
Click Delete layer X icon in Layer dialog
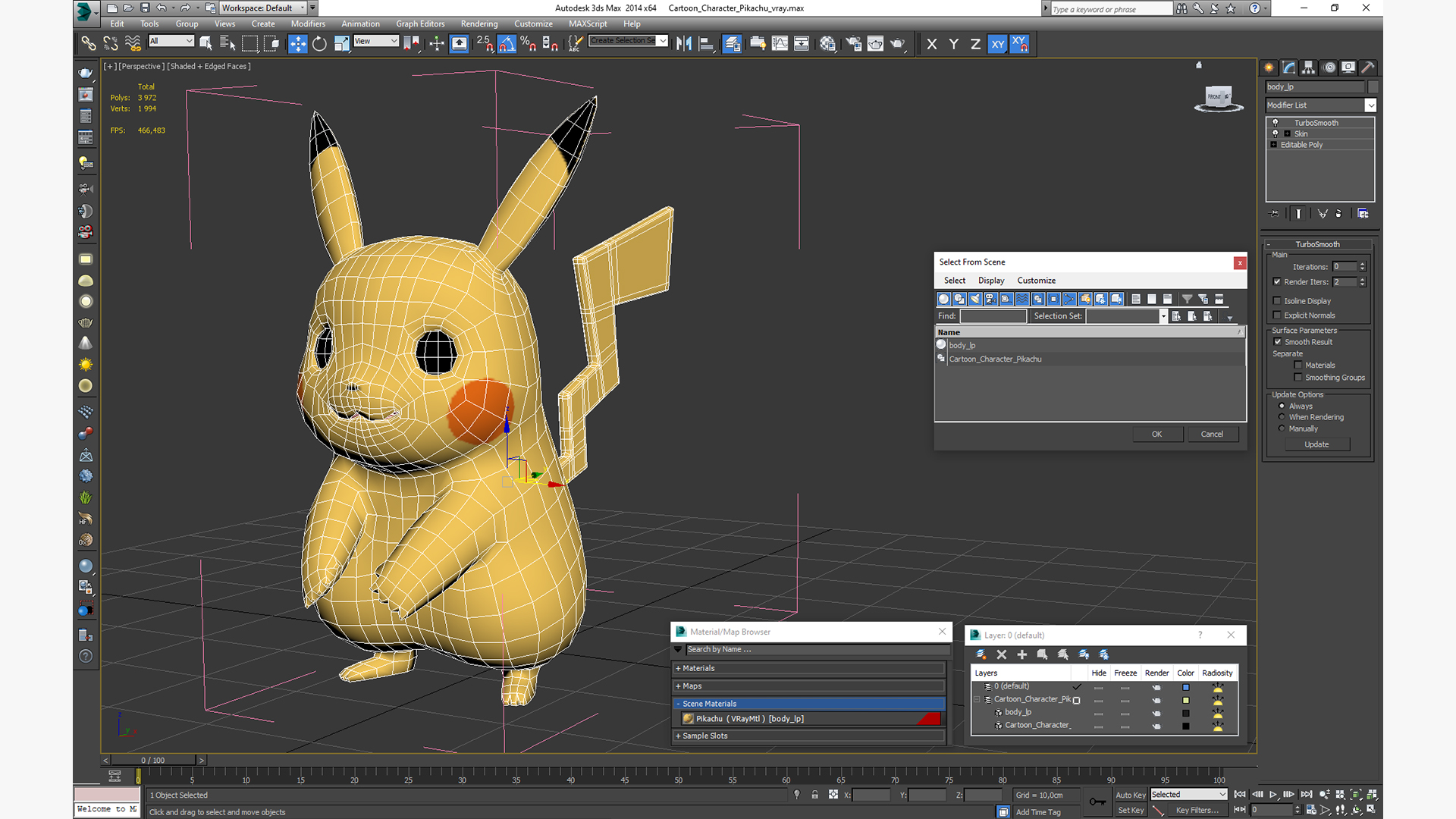coord(1001,654)
